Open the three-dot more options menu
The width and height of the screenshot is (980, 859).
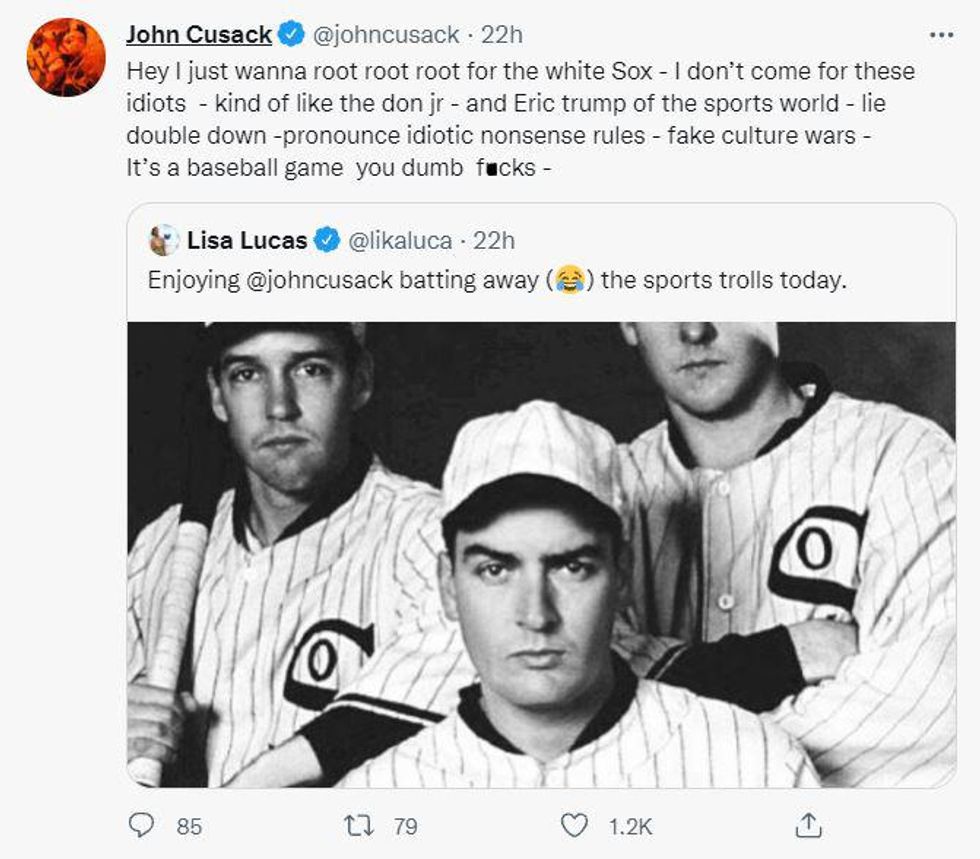[x=941, y=35]
